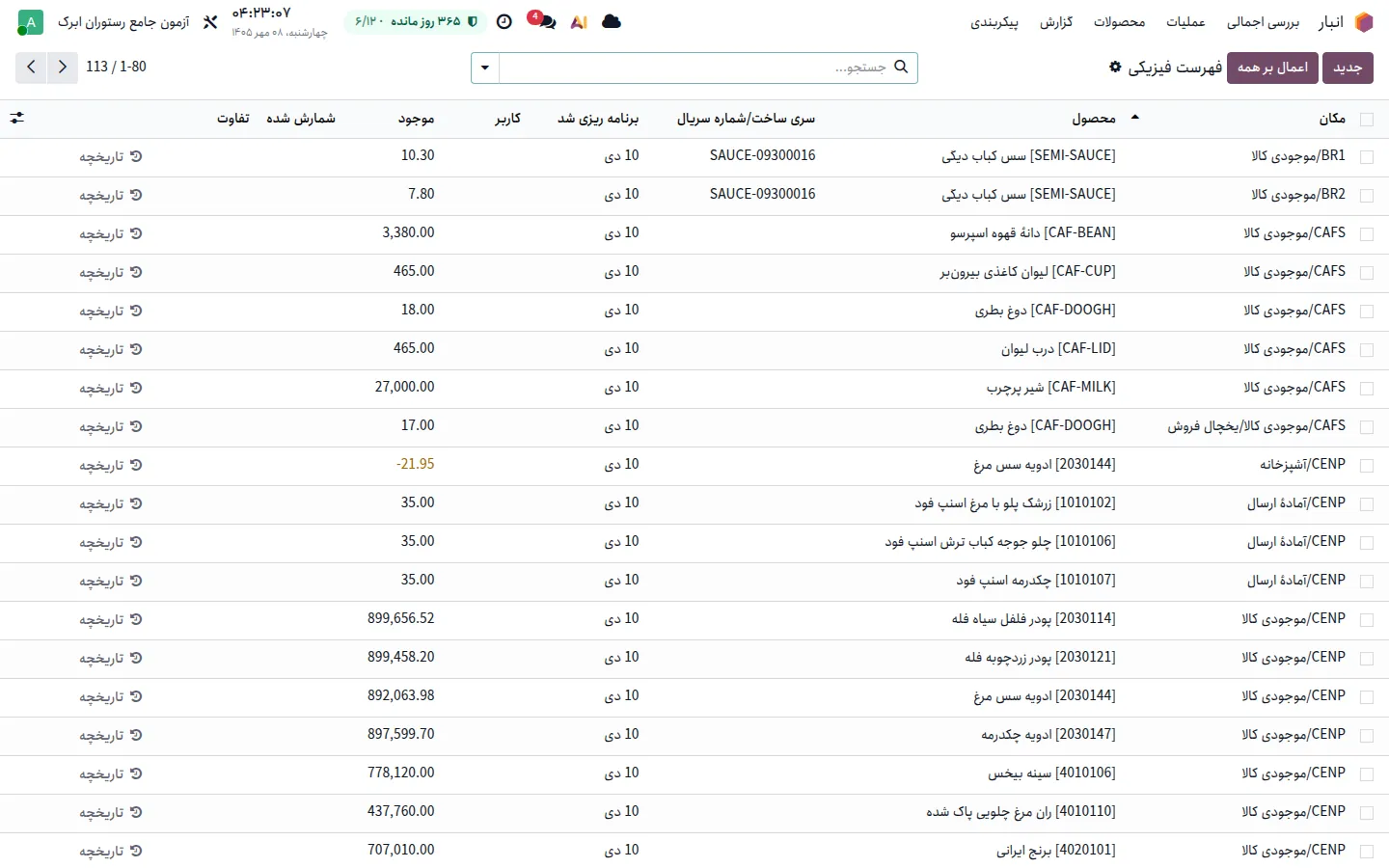Image resolution: width=1389 pixels, height=868 pixels.
Task: Go to the previous page of records
Action: point(63,68)
